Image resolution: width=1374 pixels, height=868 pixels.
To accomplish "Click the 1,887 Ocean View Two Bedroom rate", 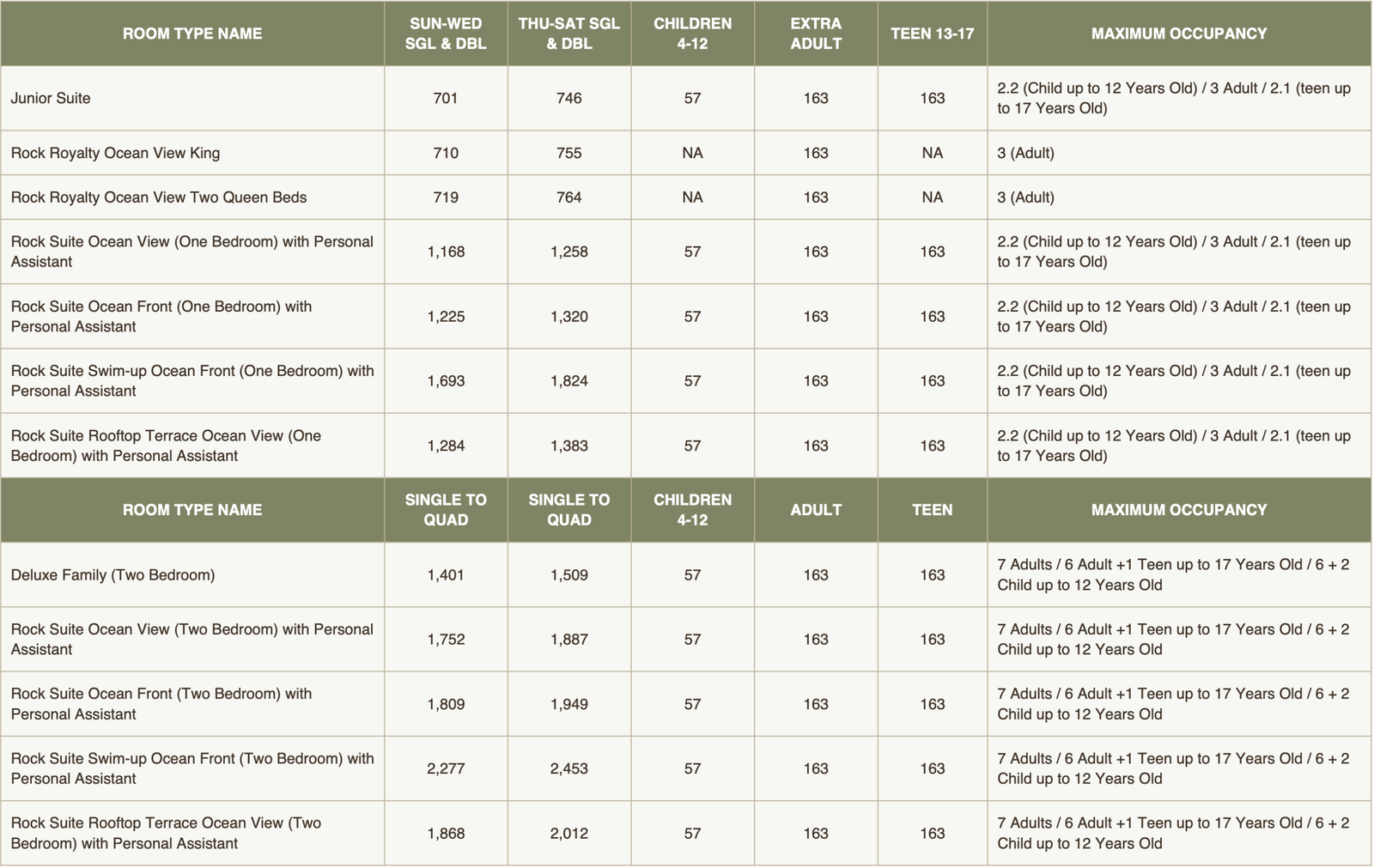I will point(569,640).
